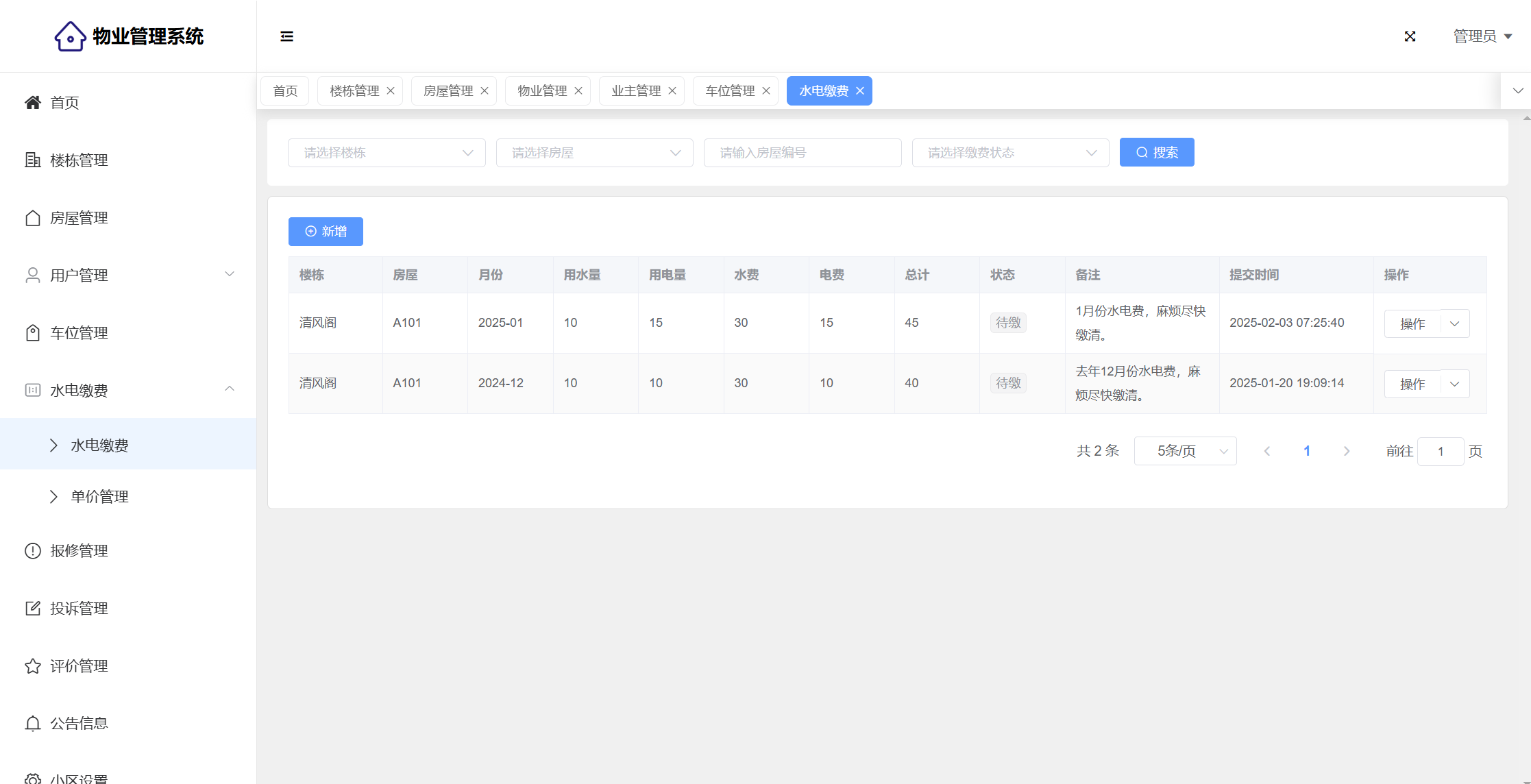Click the hamburger sidebar collapse icon
This screenshot has width=1531, height=784.
tap(286, 36)
